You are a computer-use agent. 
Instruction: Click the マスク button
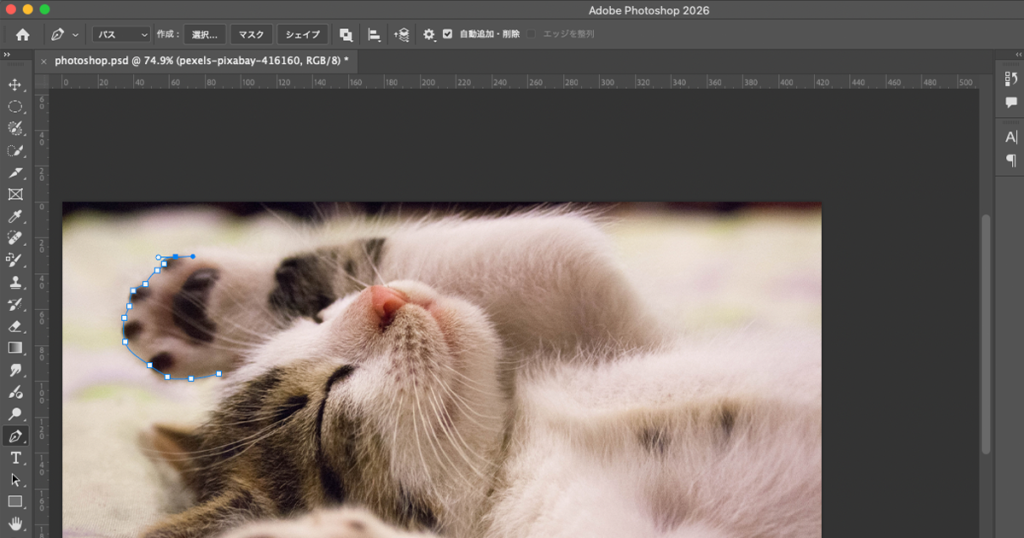(x=250, y=34)
